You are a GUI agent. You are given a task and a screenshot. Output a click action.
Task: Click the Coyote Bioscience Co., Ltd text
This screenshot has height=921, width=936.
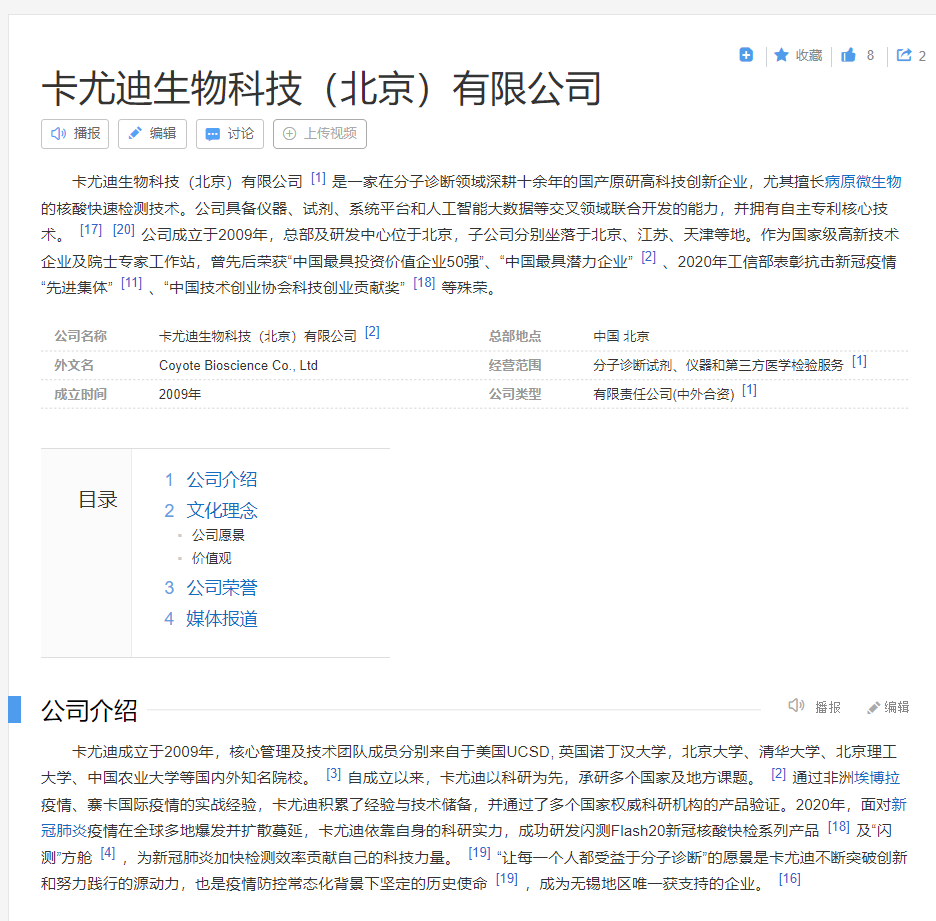pyautogui.click(x=238, y=366)
